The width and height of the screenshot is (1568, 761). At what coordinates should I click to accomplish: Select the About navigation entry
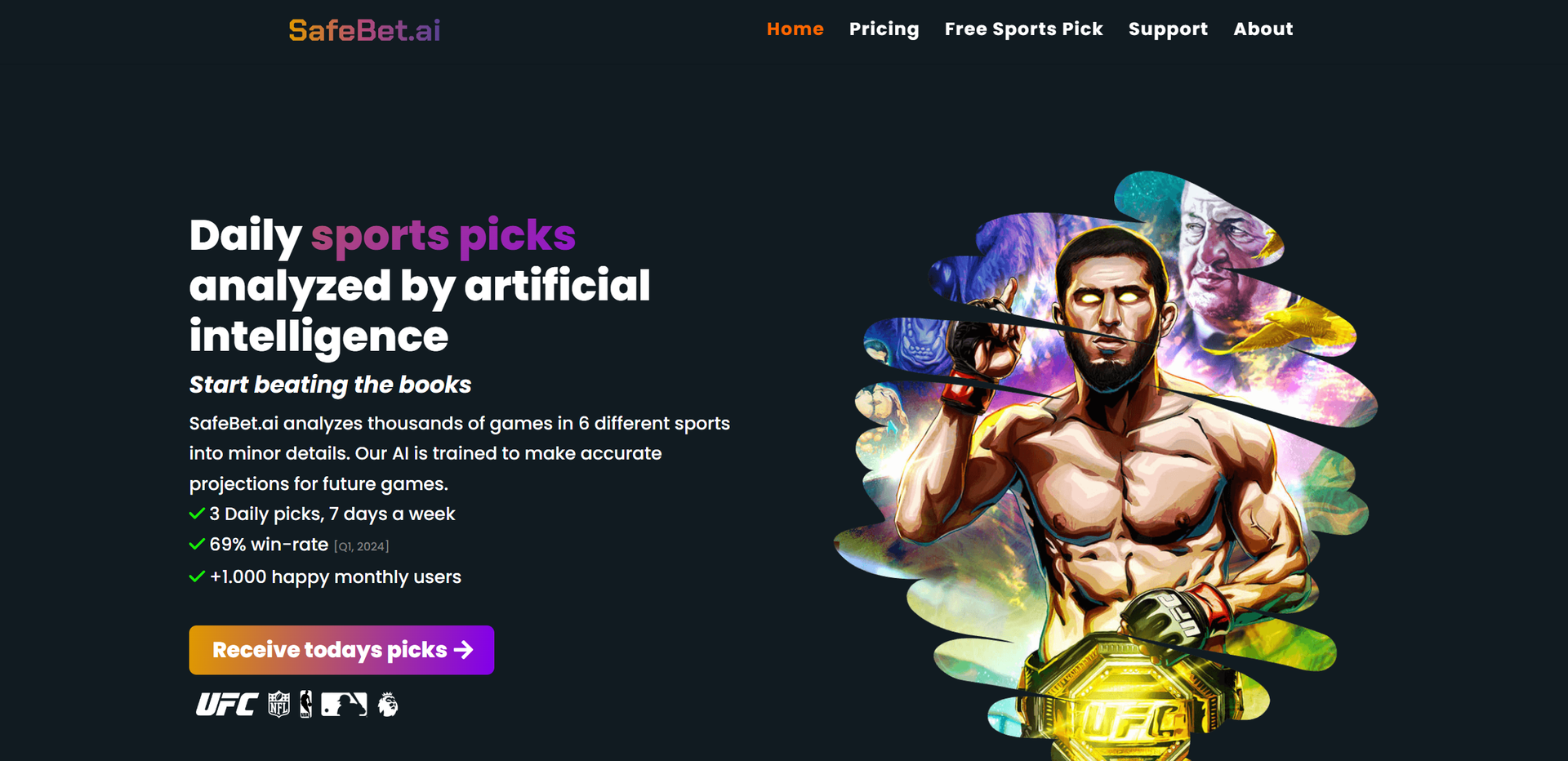[1263, 29]
